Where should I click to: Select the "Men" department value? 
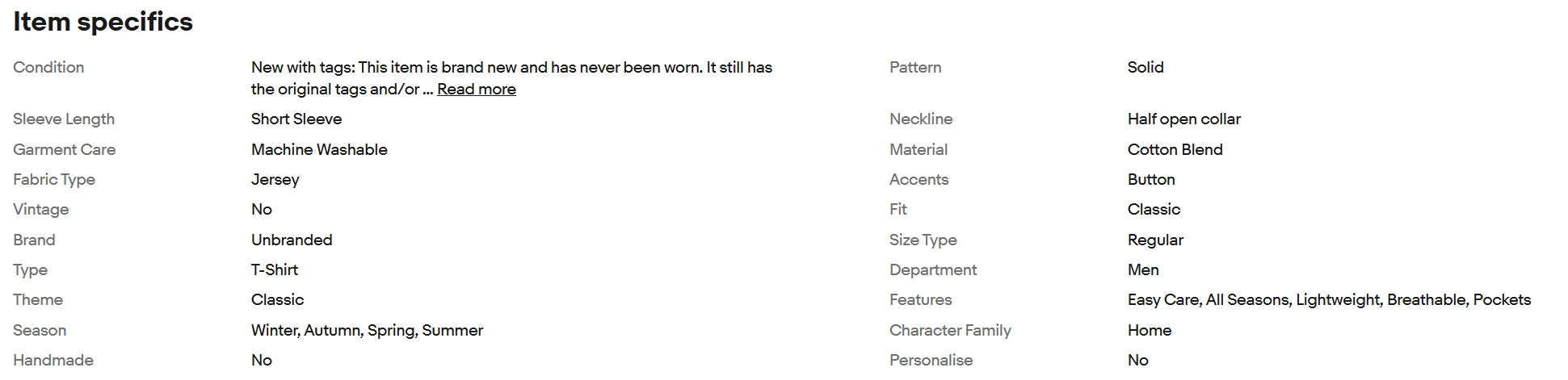(1142, 270)
